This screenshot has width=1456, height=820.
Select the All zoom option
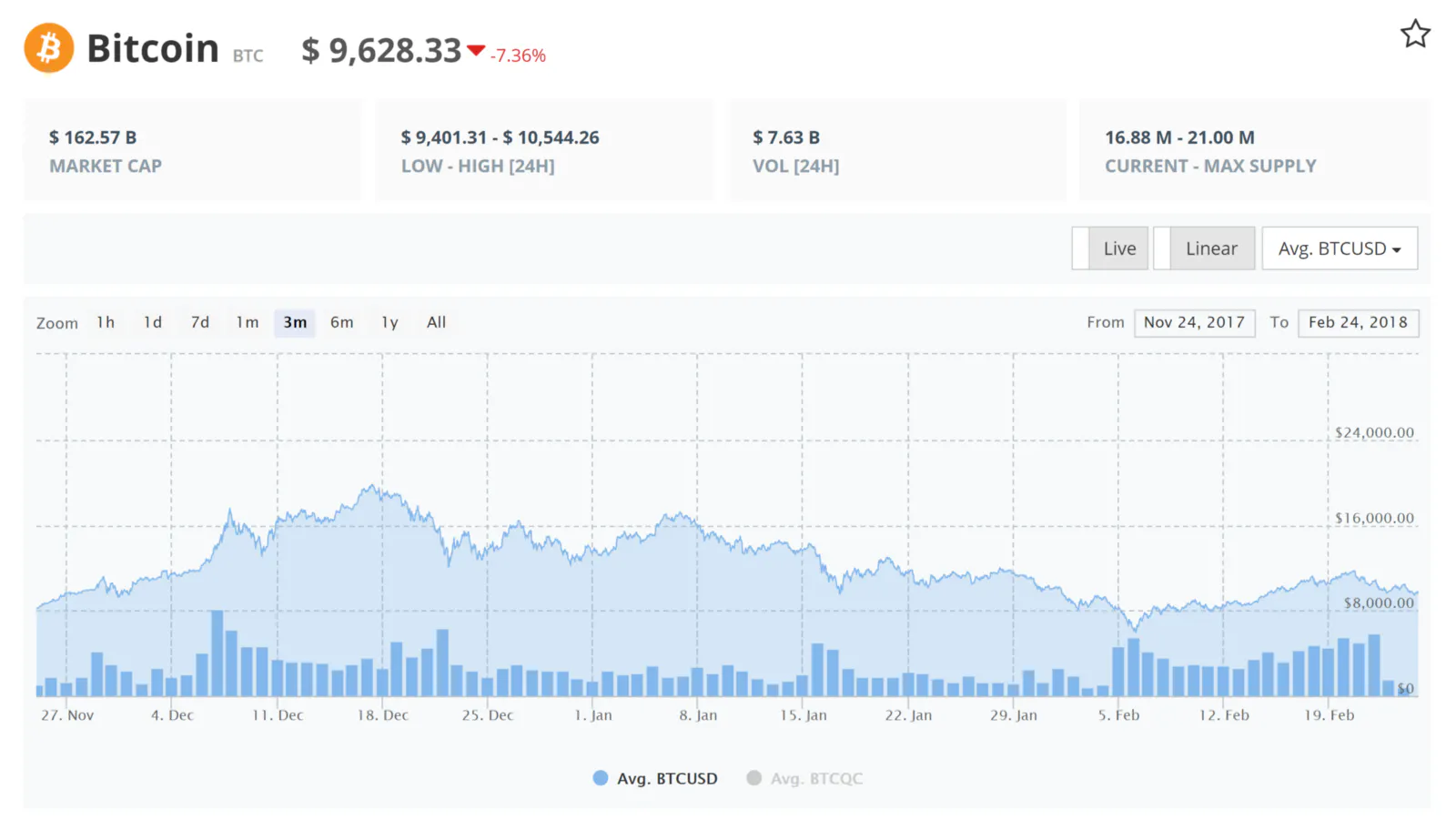pyautogui.click(x=436, y=322)
